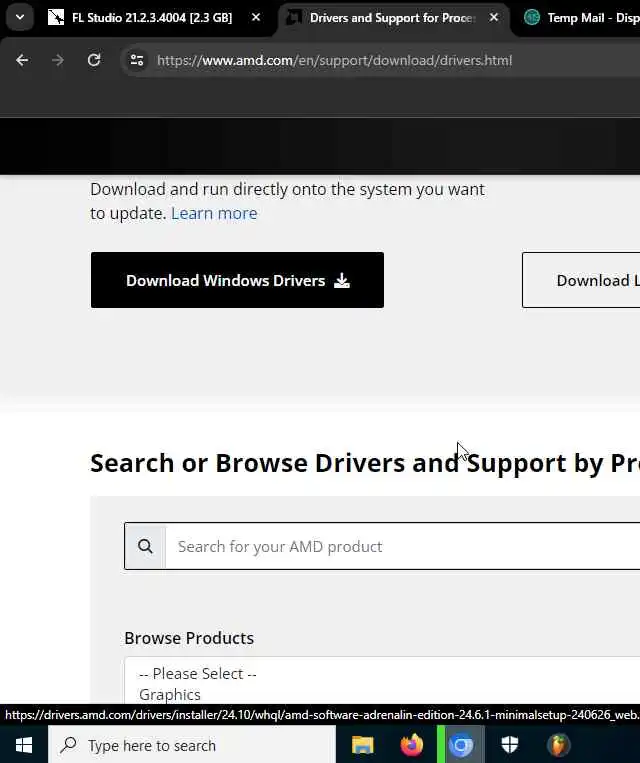The image size is (640, 763).
Task: Switch to the Temp Mail tab
Action: (x=582, y=18)
